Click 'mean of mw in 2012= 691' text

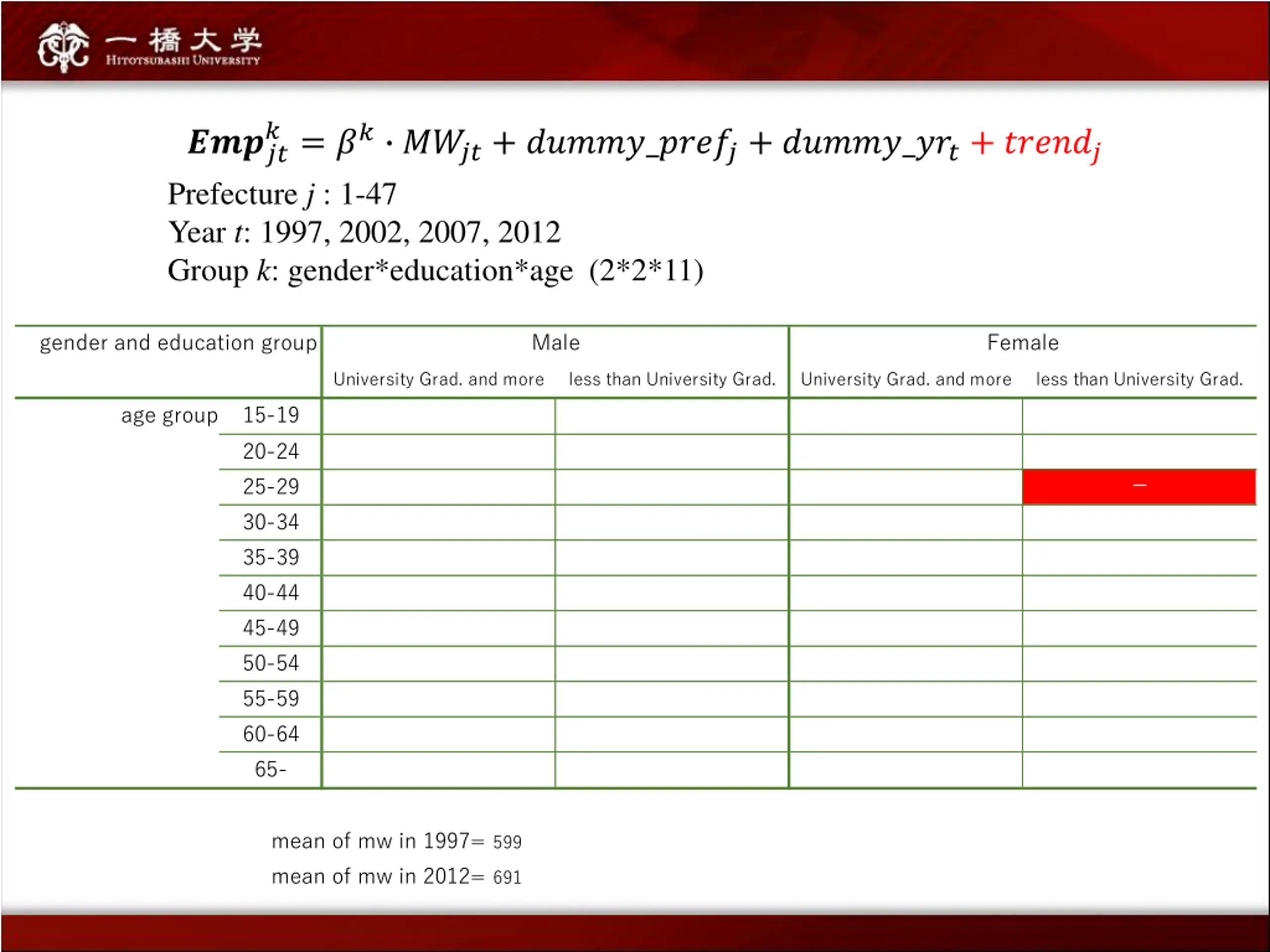pos(397,877)
